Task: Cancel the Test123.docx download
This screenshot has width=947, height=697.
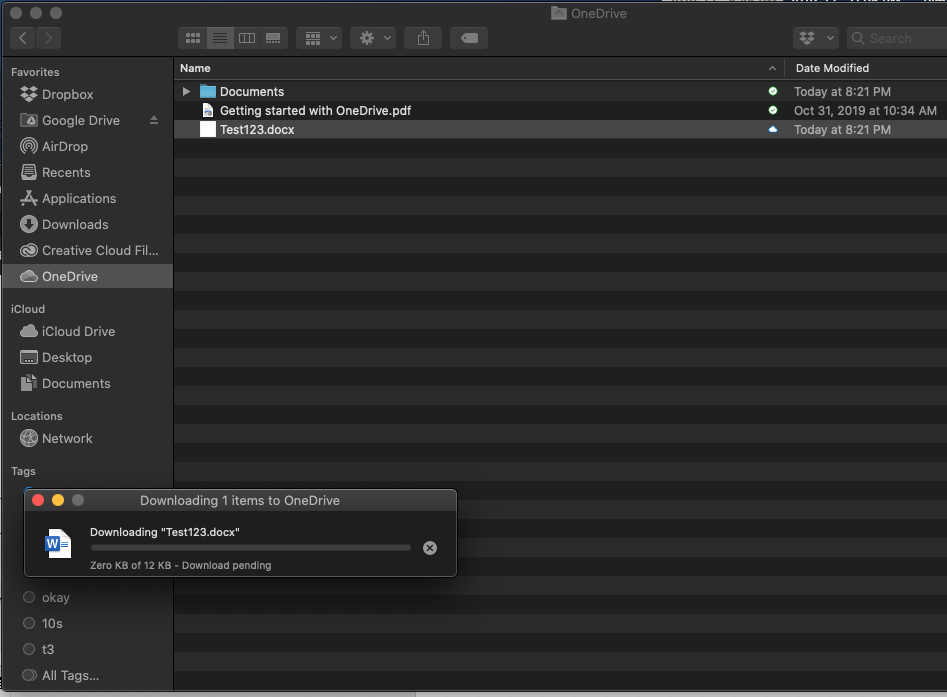Action: [430, 548]
